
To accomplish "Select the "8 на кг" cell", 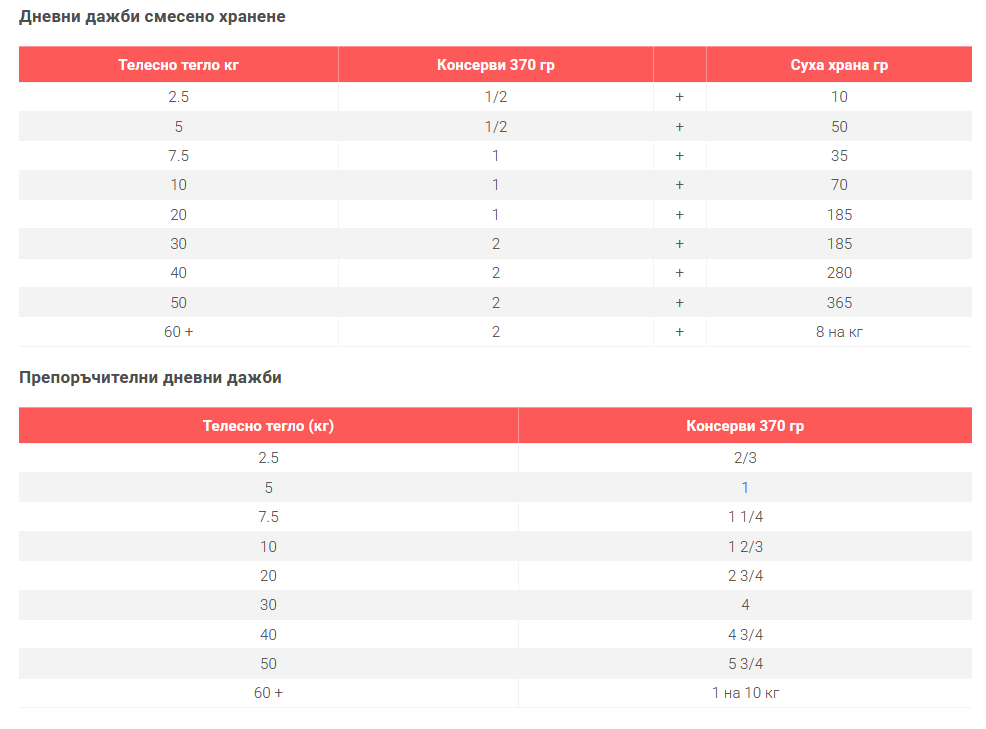I will click(839, 332).
